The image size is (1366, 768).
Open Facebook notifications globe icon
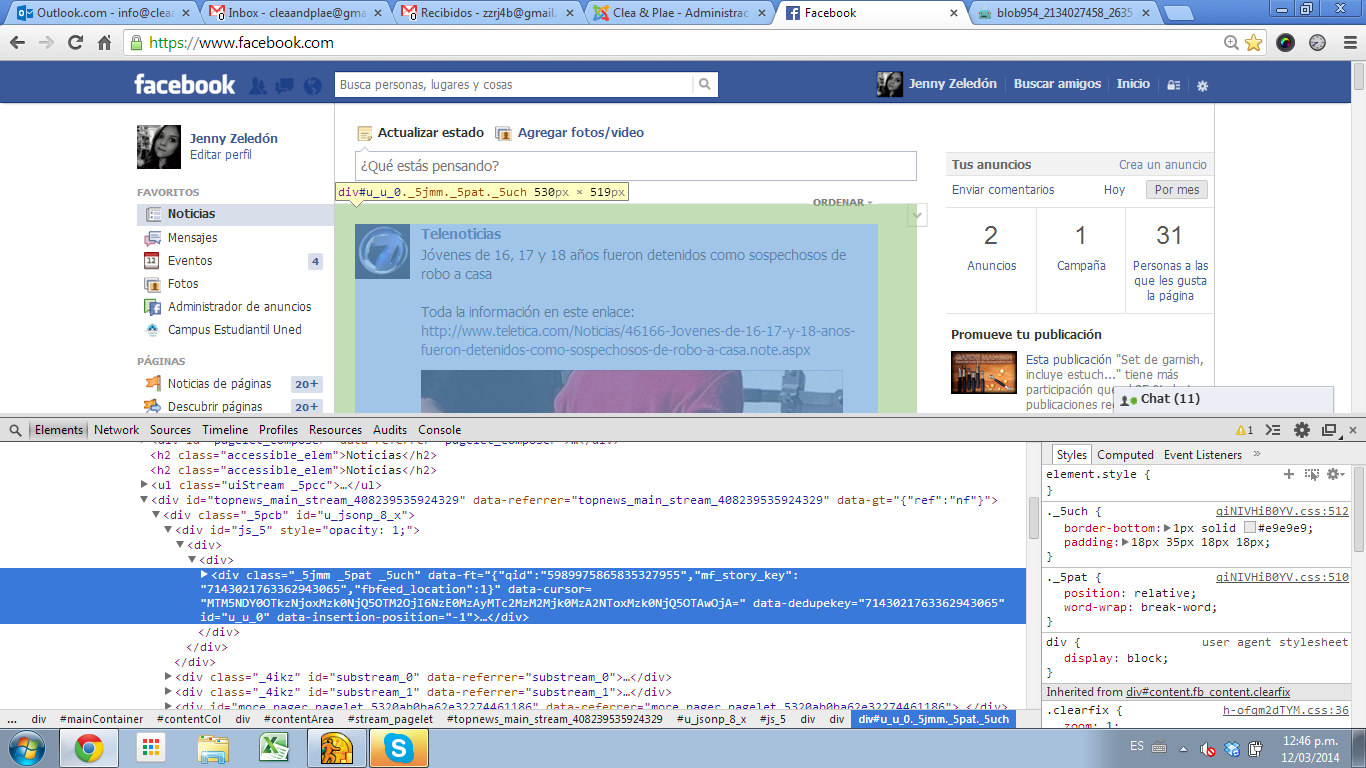[313, 86]
